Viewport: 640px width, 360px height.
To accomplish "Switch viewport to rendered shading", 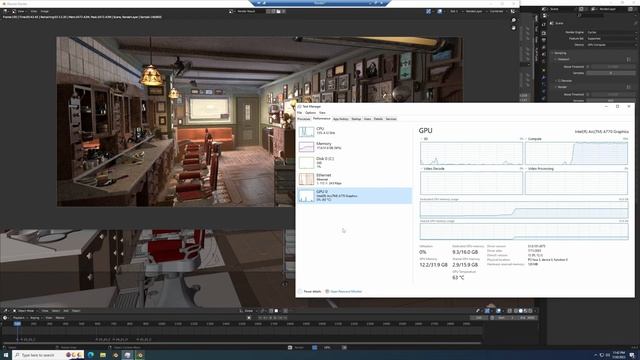I will point(530,311).
